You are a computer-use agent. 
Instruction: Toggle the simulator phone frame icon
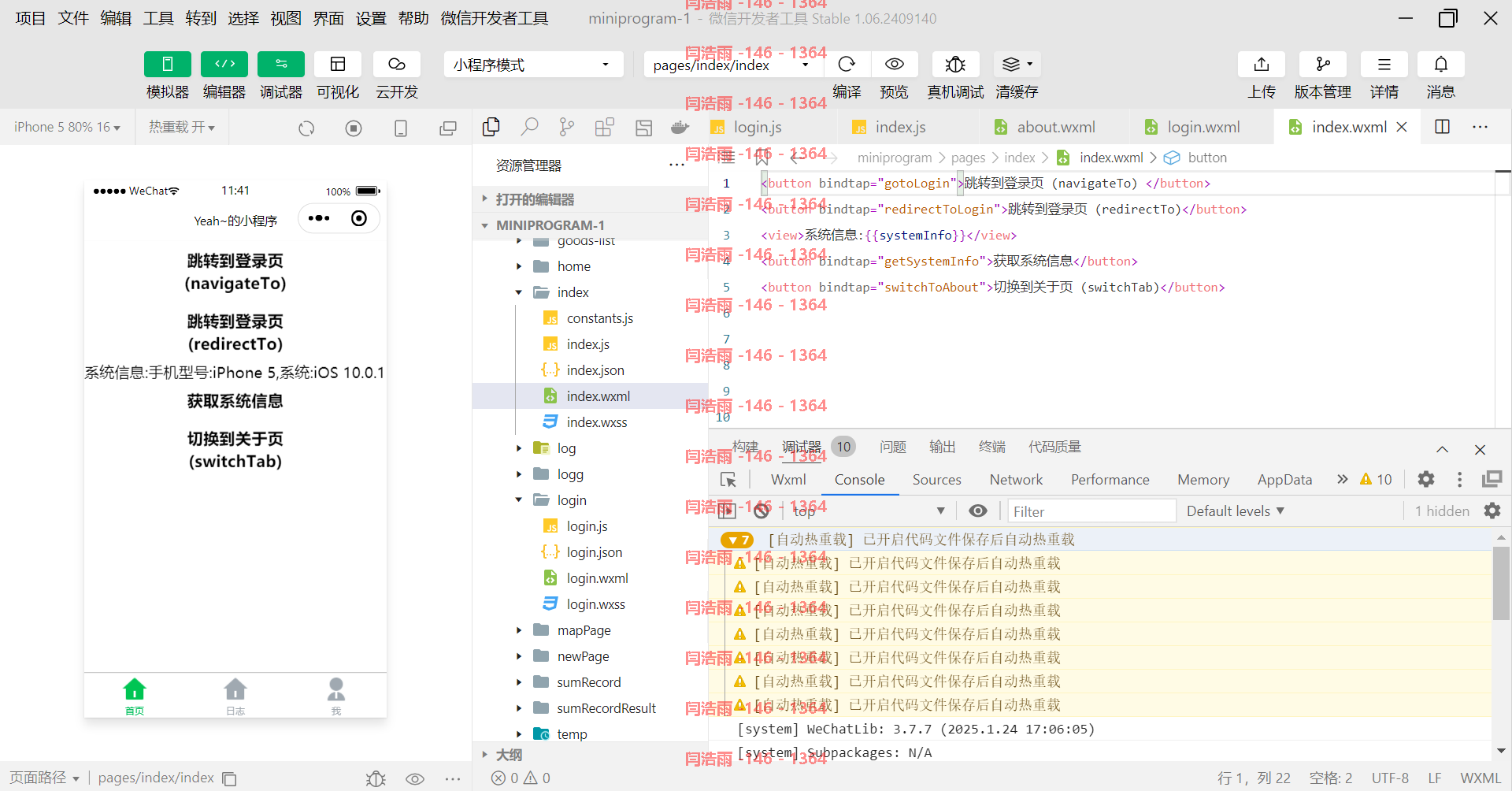coord(401,128)
